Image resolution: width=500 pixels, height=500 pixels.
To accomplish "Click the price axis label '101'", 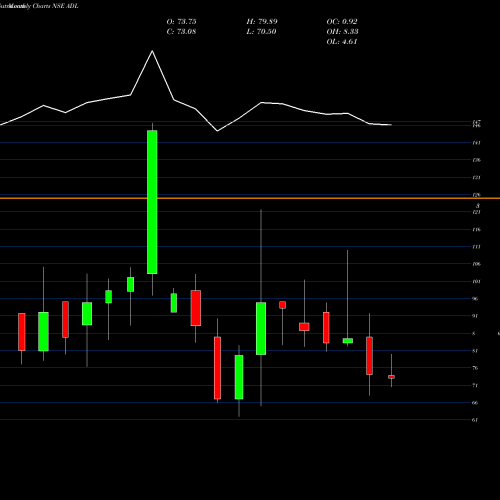I will (477, 282).
